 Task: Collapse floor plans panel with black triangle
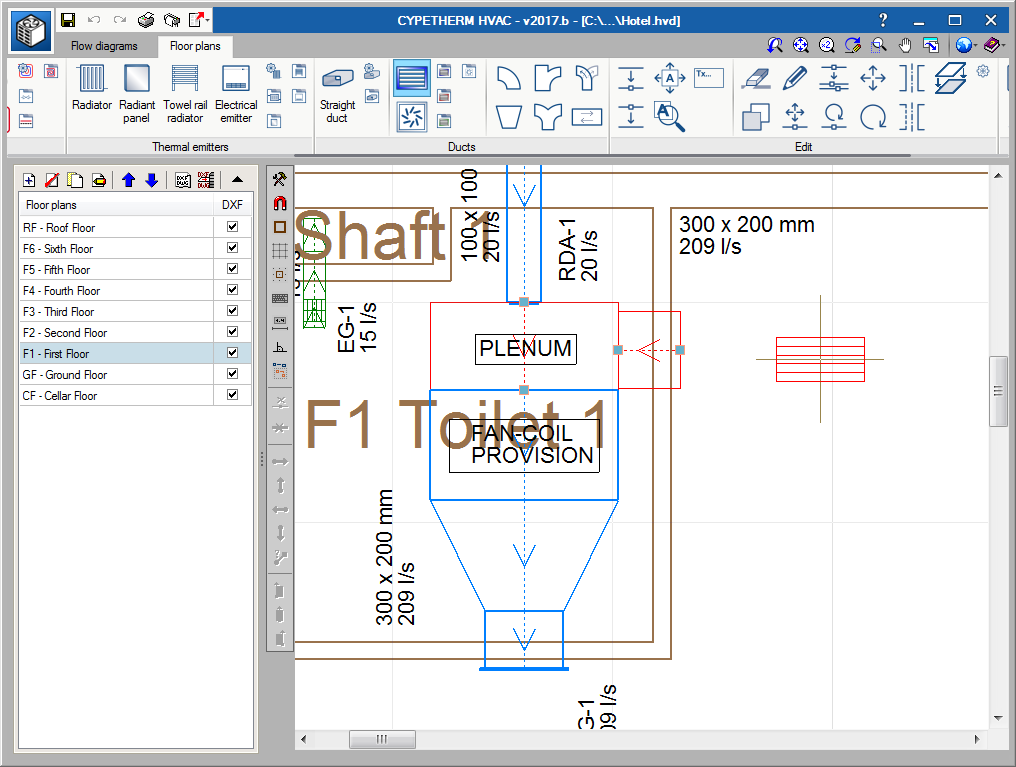coord(237,180)
